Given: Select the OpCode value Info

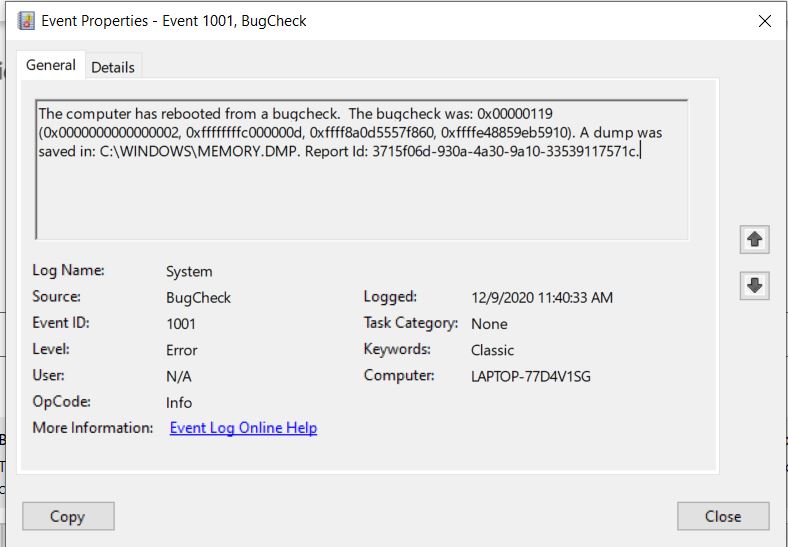Looking at the screenshot, I should point(179,402).
